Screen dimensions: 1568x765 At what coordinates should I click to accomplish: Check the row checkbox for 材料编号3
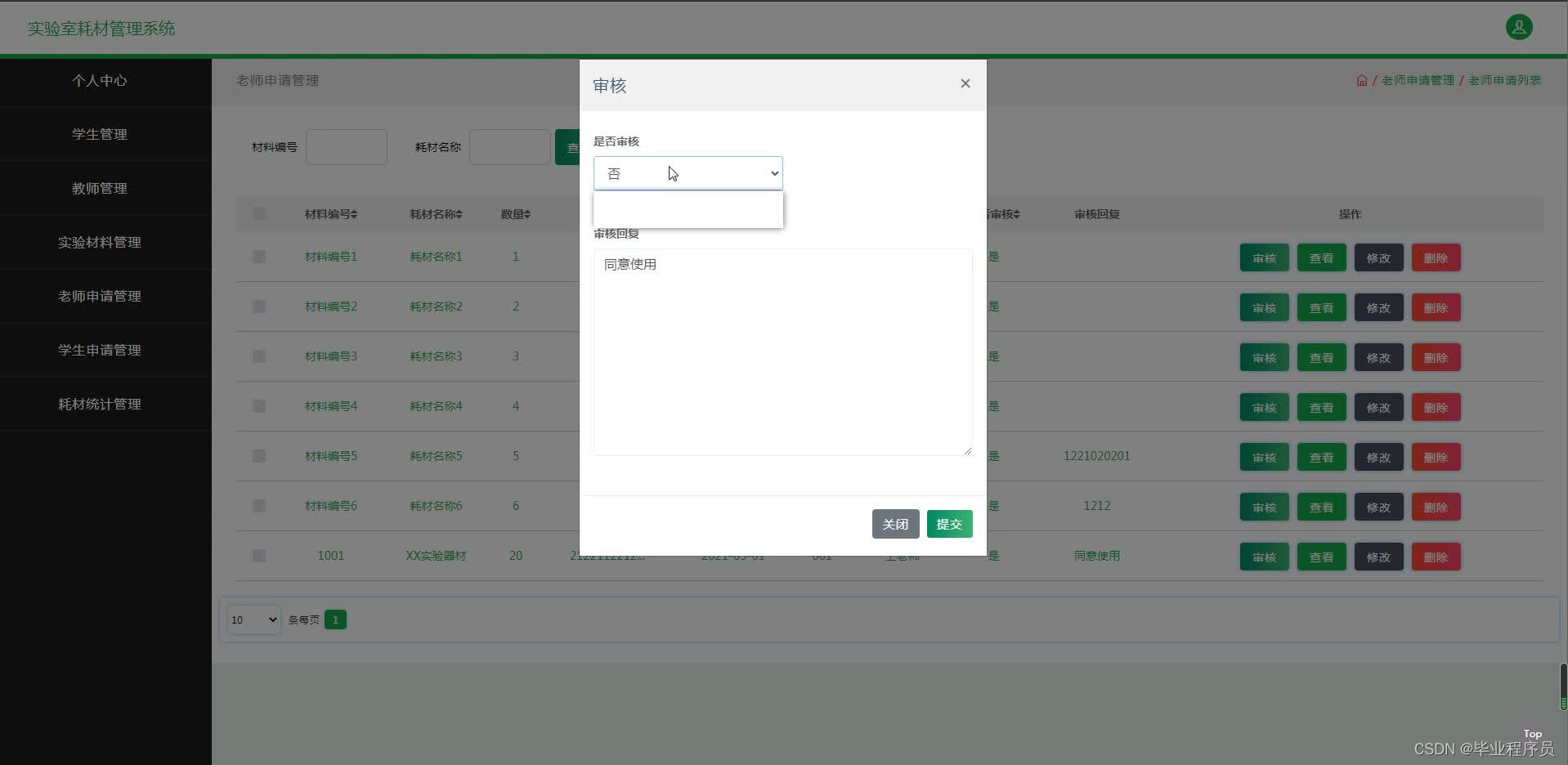coord(259,356)
